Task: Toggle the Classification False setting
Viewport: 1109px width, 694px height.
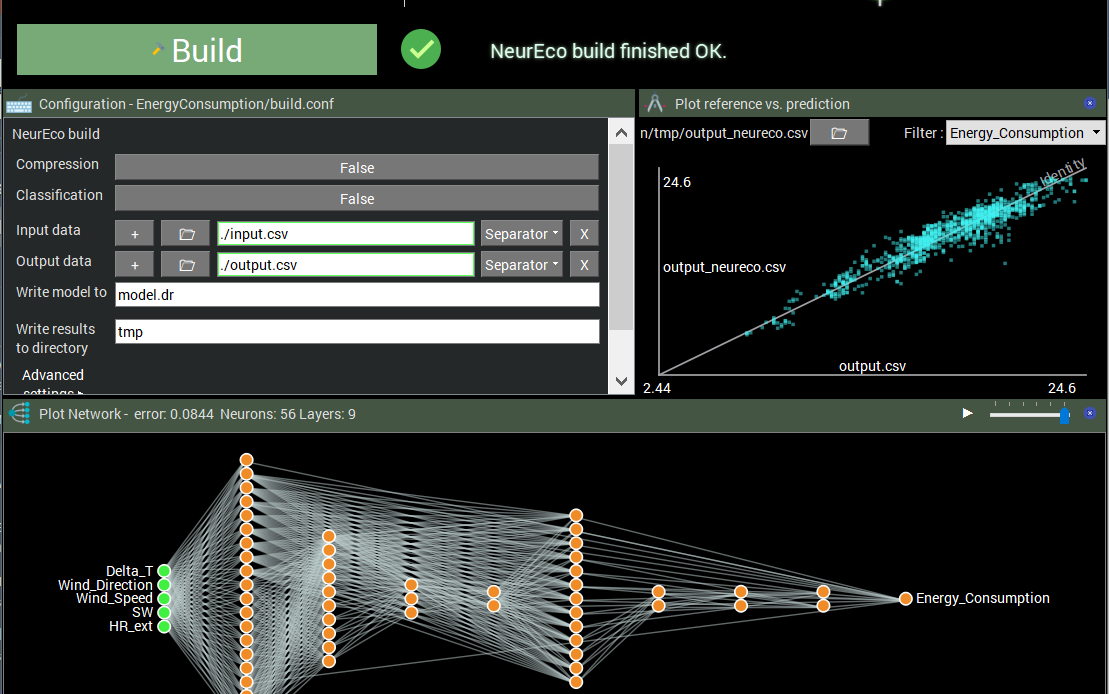Action: coord(356,199)
